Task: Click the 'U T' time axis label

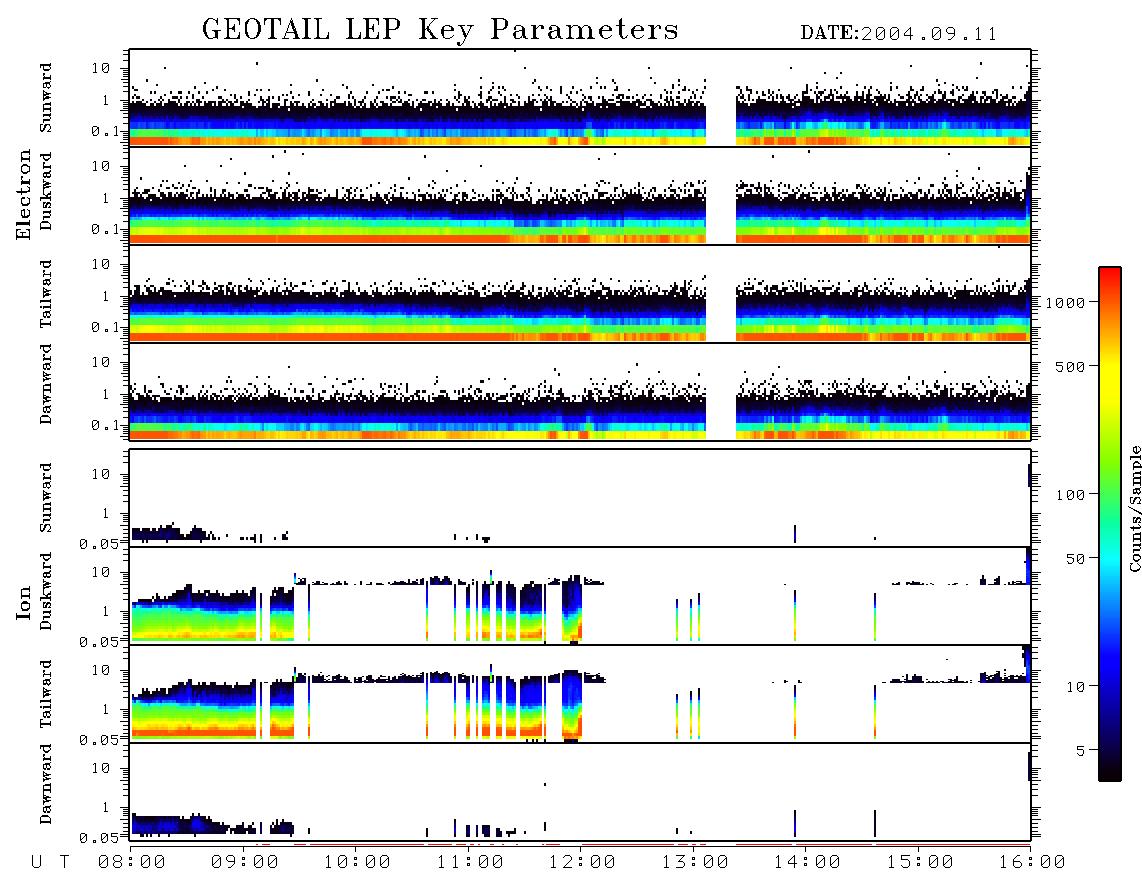Action: pos(50,863)
